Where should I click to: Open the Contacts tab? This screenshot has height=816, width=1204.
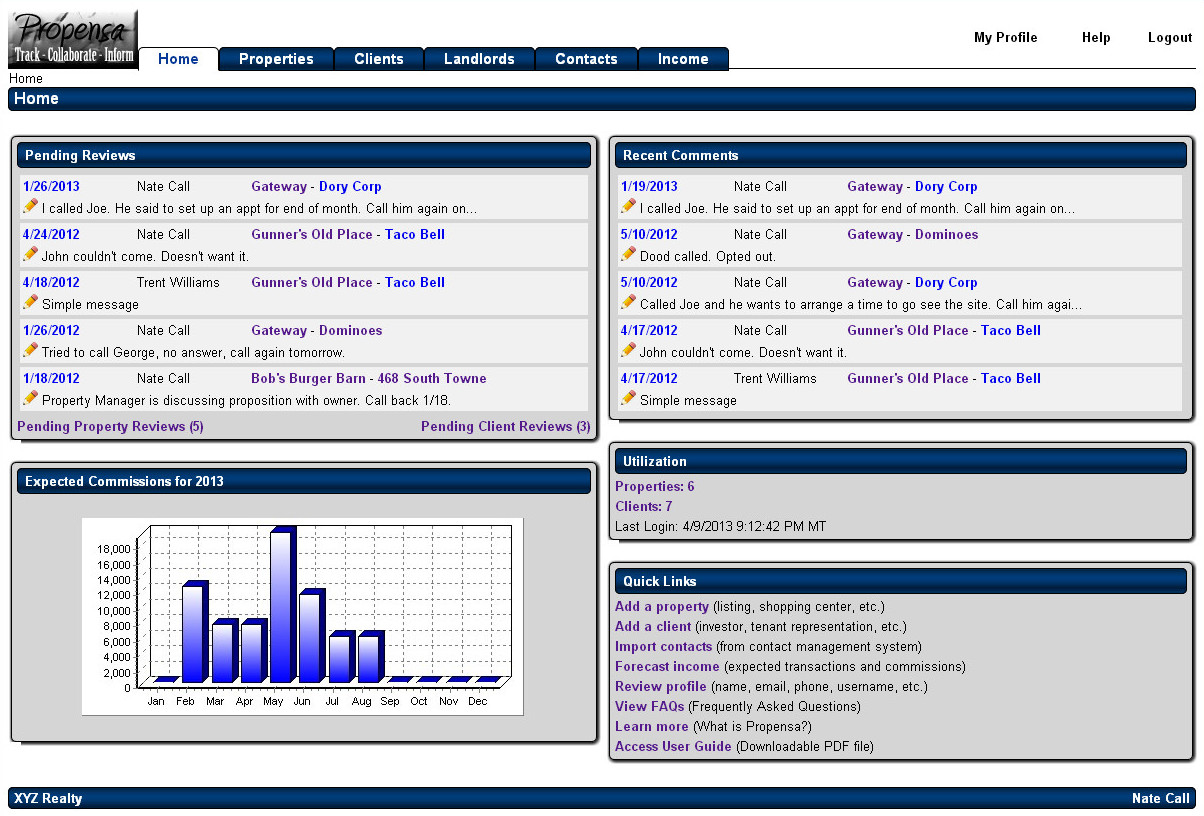(586, 59)
